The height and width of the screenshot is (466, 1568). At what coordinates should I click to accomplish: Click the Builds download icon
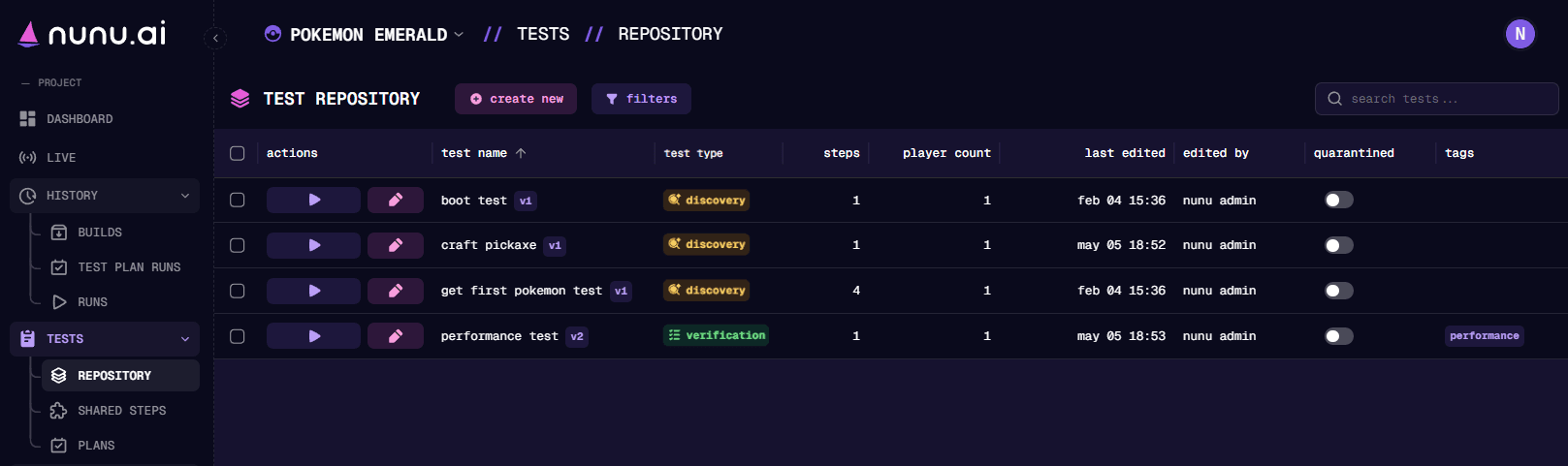click(59, 233)
